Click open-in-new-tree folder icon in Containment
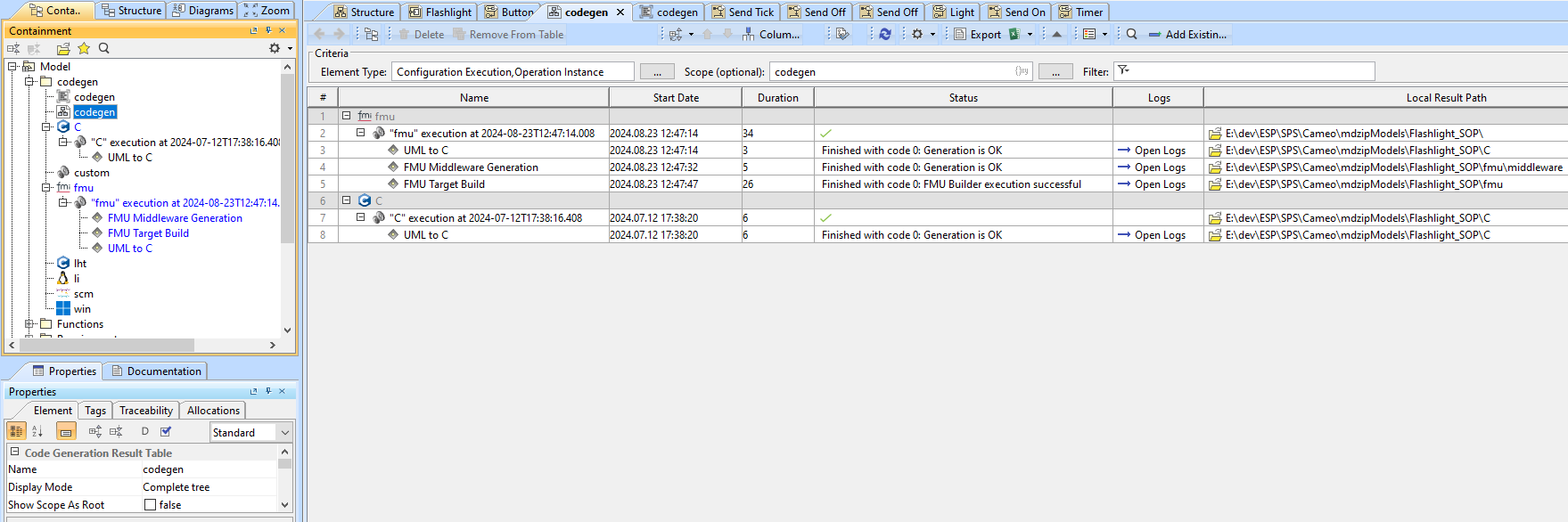Screen dimensions: 1568x522 tap(63, 48)
